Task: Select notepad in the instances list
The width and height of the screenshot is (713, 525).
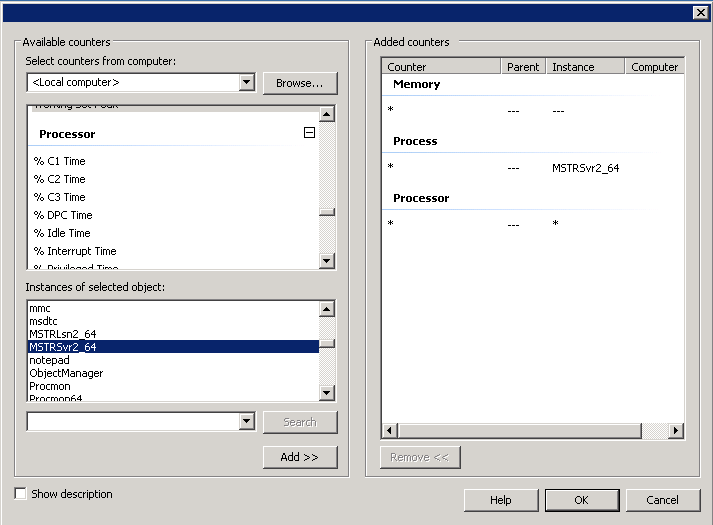Action: [x=48, y=360]
